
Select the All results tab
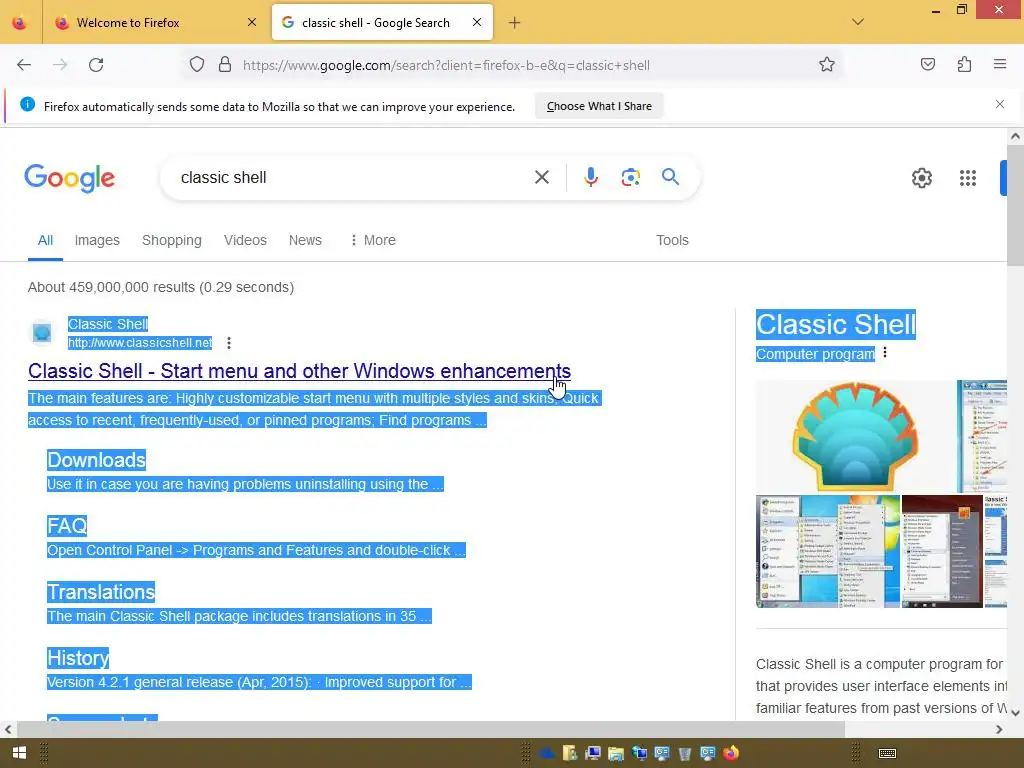pos(45,240)
